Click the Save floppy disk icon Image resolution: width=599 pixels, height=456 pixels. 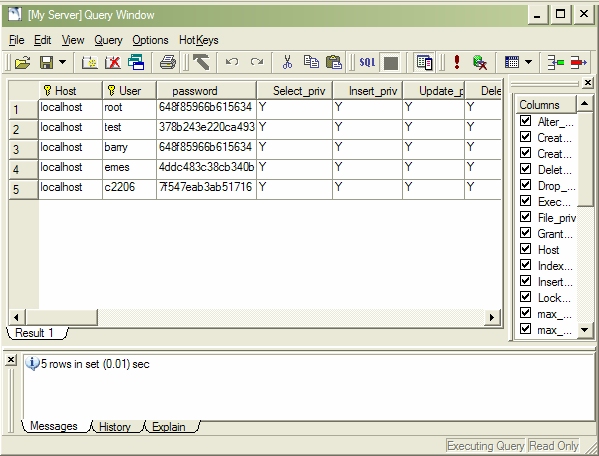click(x=47, y=62)
